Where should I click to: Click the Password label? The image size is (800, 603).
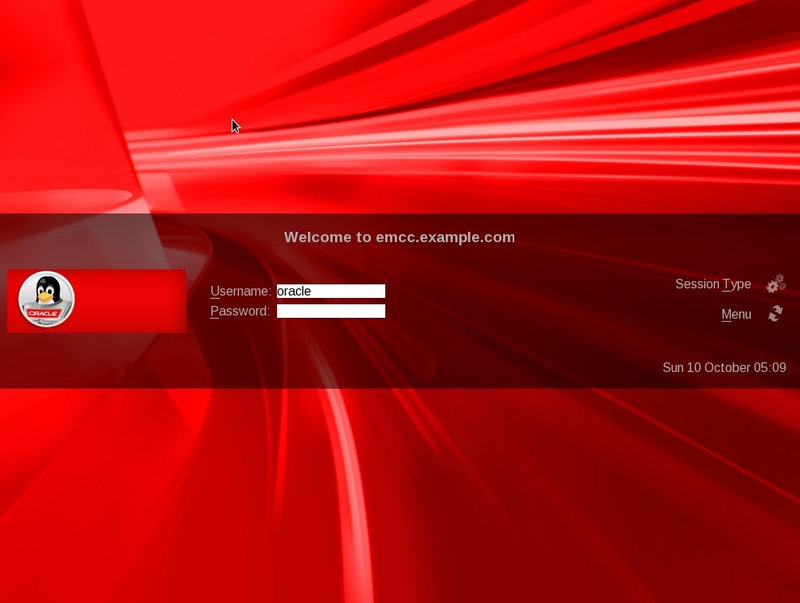(238, 311)
